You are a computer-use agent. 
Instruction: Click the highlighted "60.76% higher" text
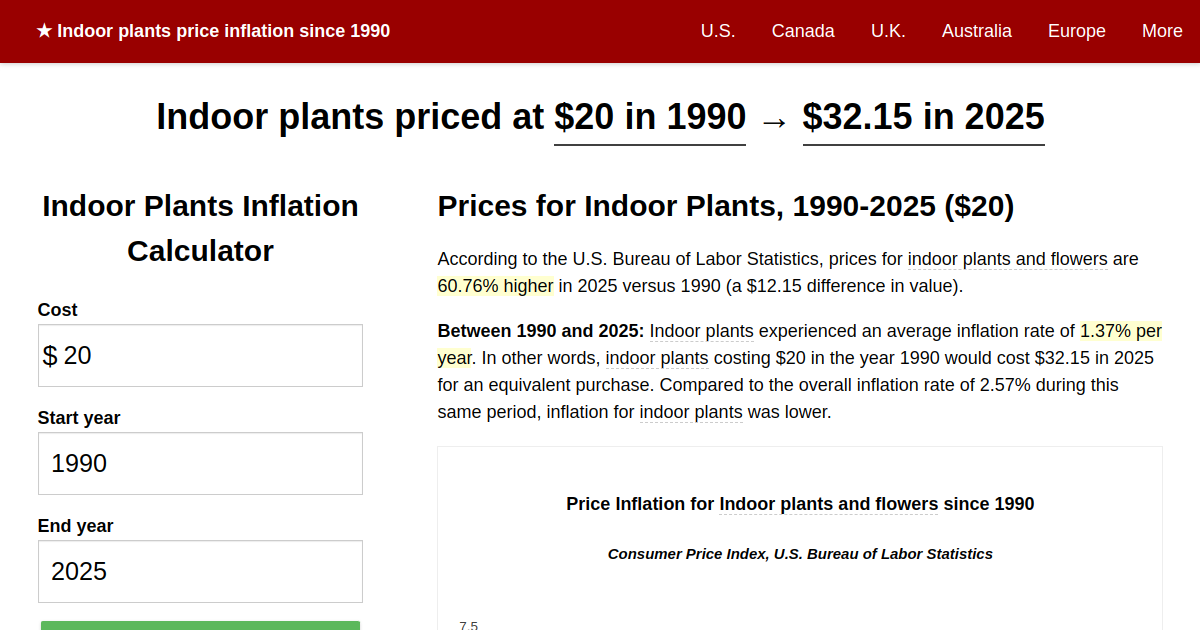coord(495,286)
